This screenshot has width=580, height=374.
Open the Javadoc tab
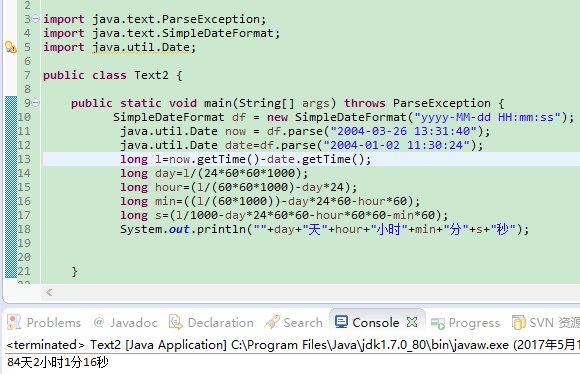tap(125, 322)
